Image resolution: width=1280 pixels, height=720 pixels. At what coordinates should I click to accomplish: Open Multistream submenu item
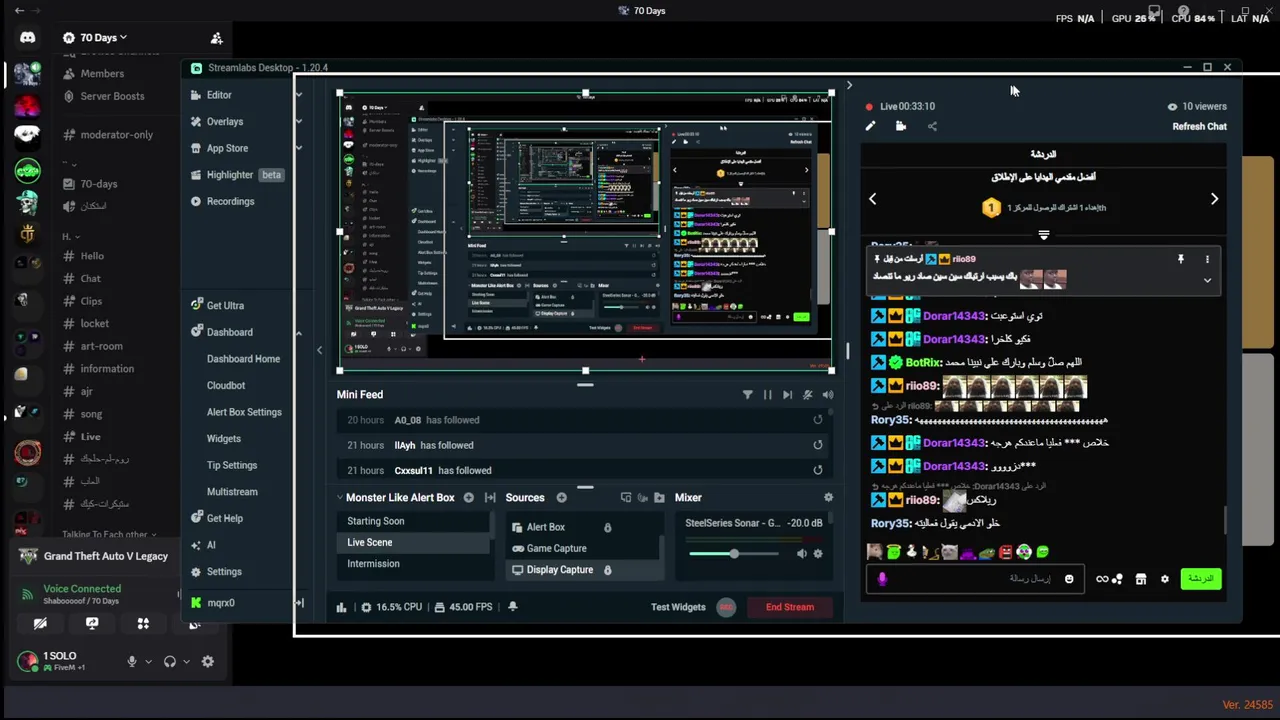click(232, 492)
